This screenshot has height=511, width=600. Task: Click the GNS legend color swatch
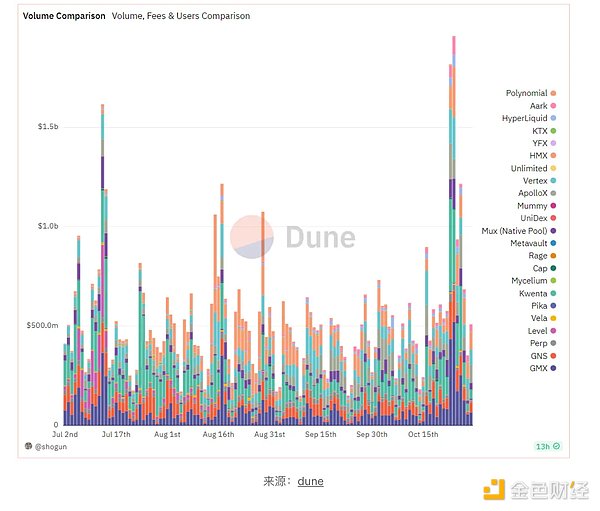pyautogui.click(x=554, y=356)
